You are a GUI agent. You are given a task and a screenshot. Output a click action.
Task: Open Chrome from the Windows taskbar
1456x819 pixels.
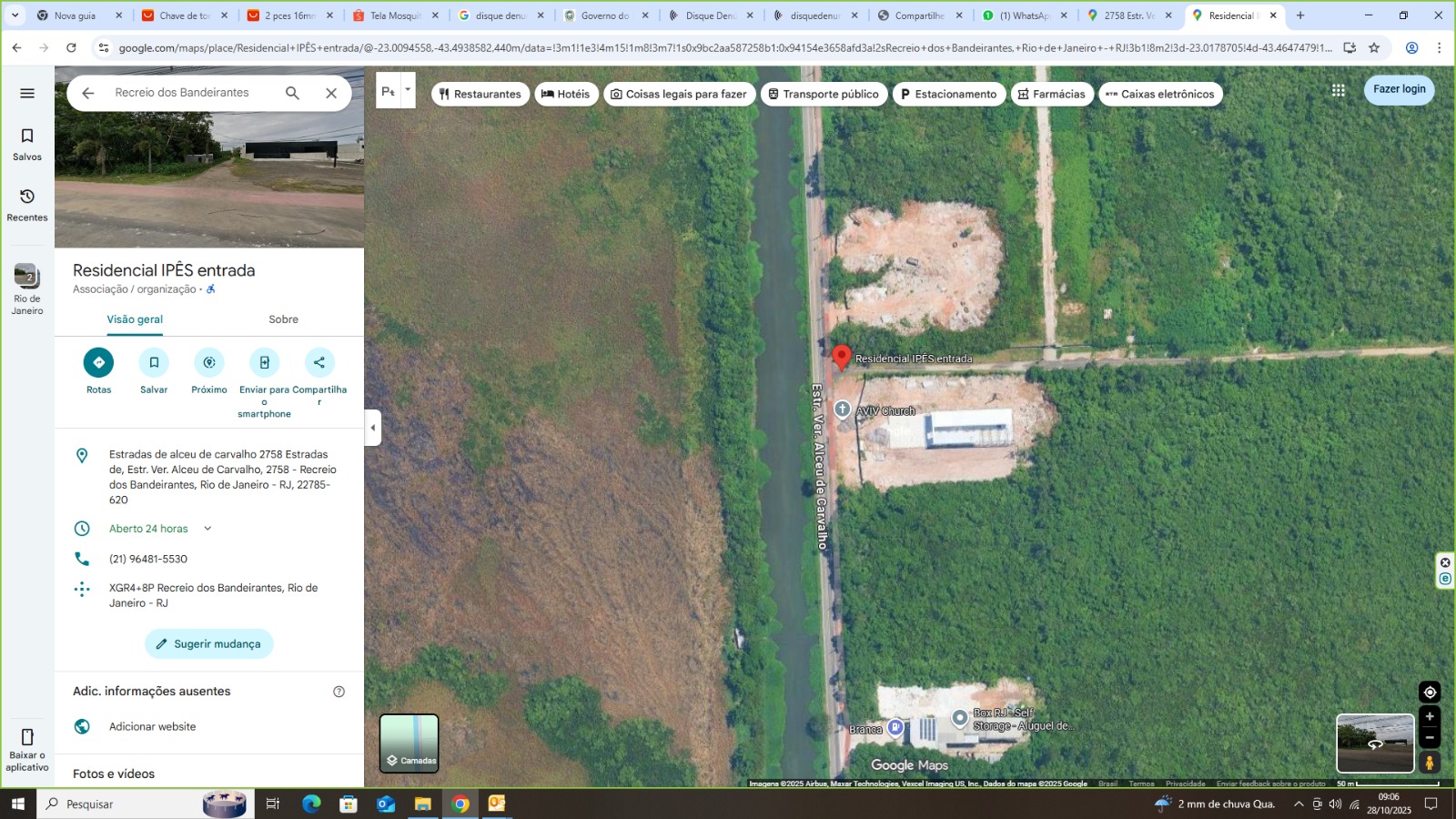(460, 804)
